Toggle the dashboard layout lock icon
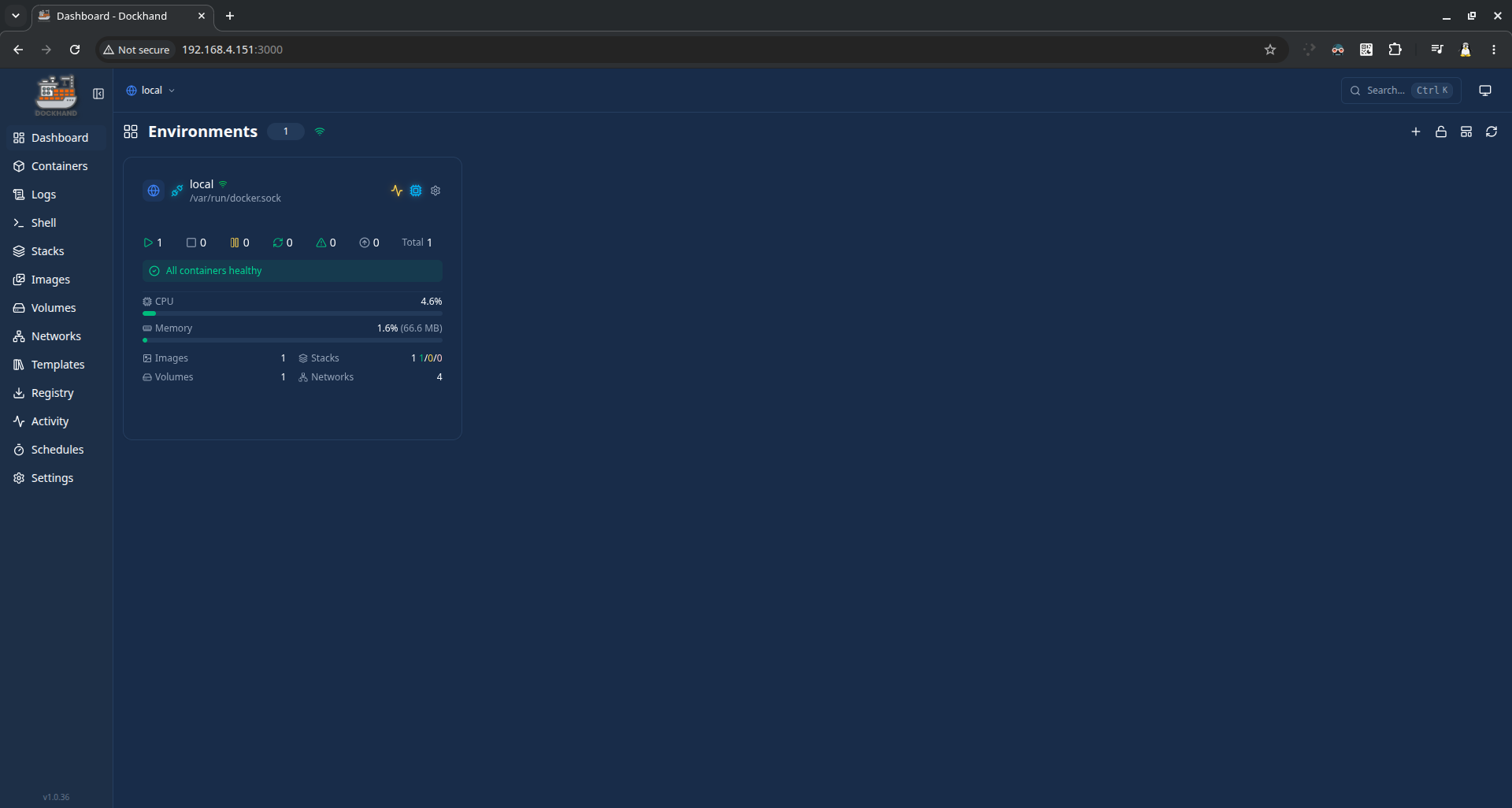The width and height of the screenshot is (1512, 808). click(x=1441, y=132)
